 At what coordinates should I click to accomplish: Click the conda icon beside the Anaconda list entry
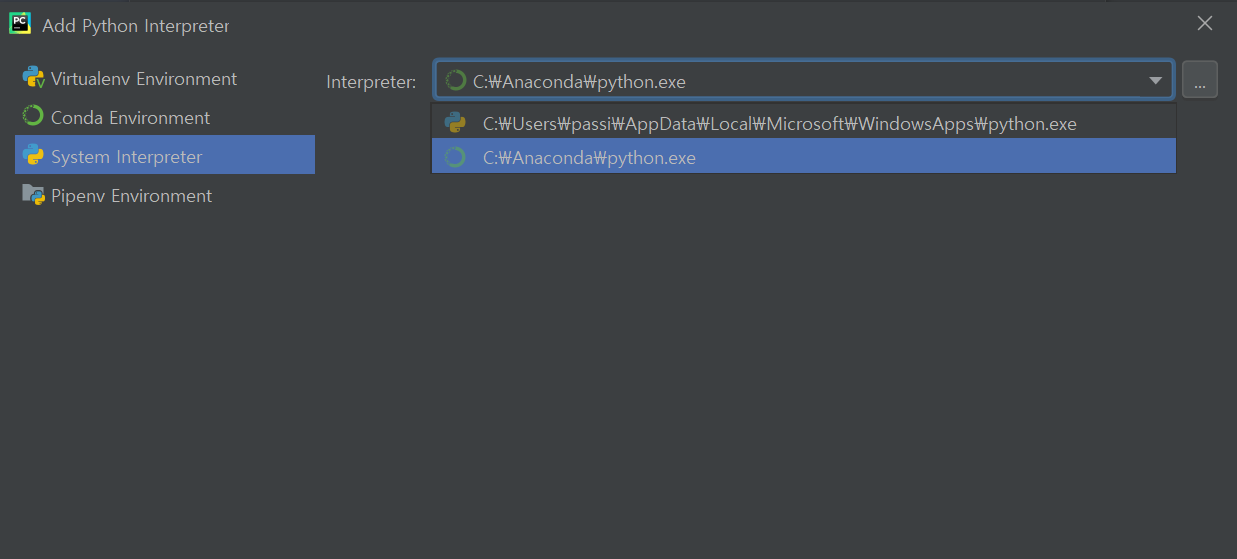point(455,157)
